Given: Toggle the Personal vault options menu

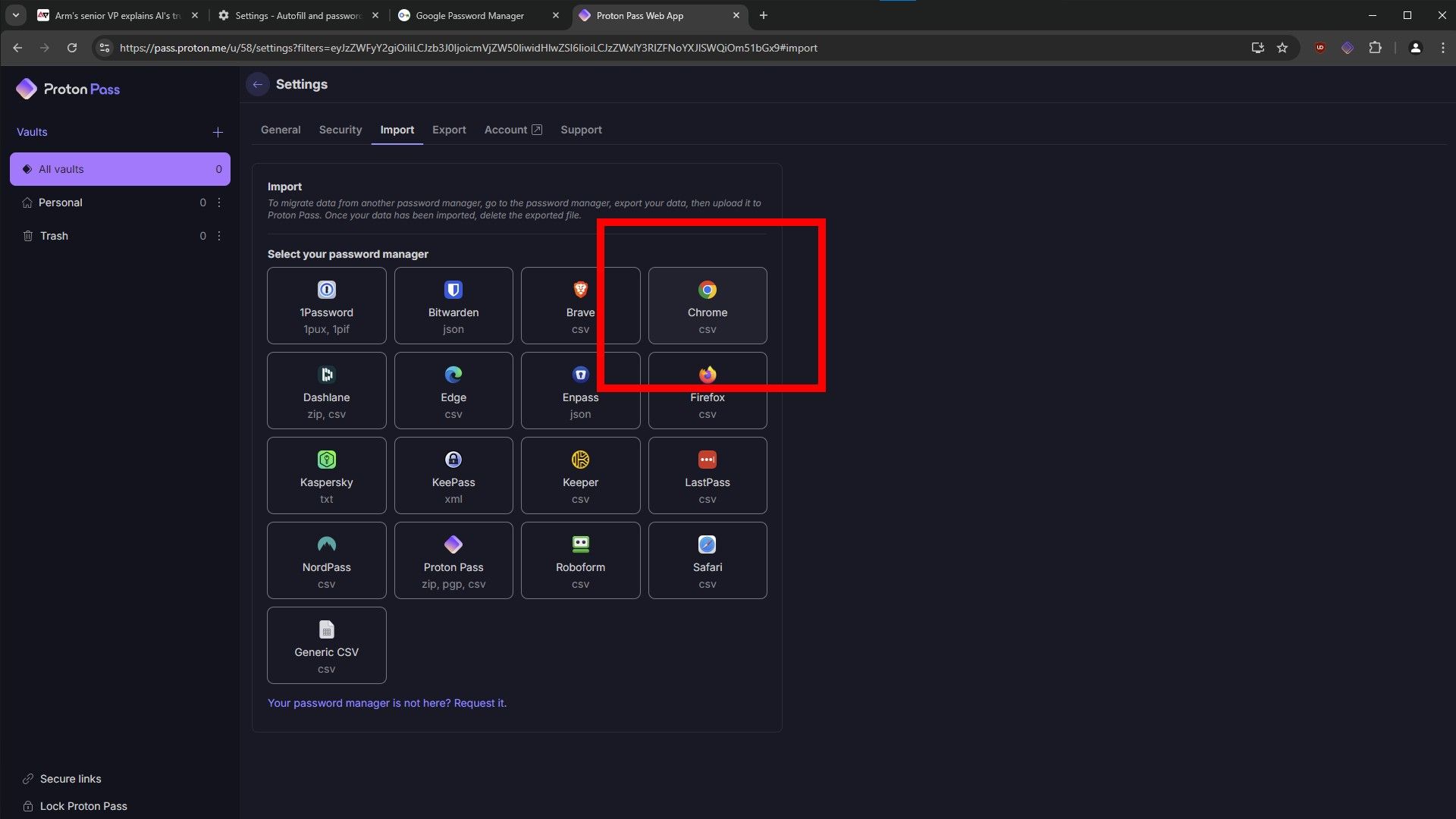Looking at the screenshot, I should (x=218, y=202).
